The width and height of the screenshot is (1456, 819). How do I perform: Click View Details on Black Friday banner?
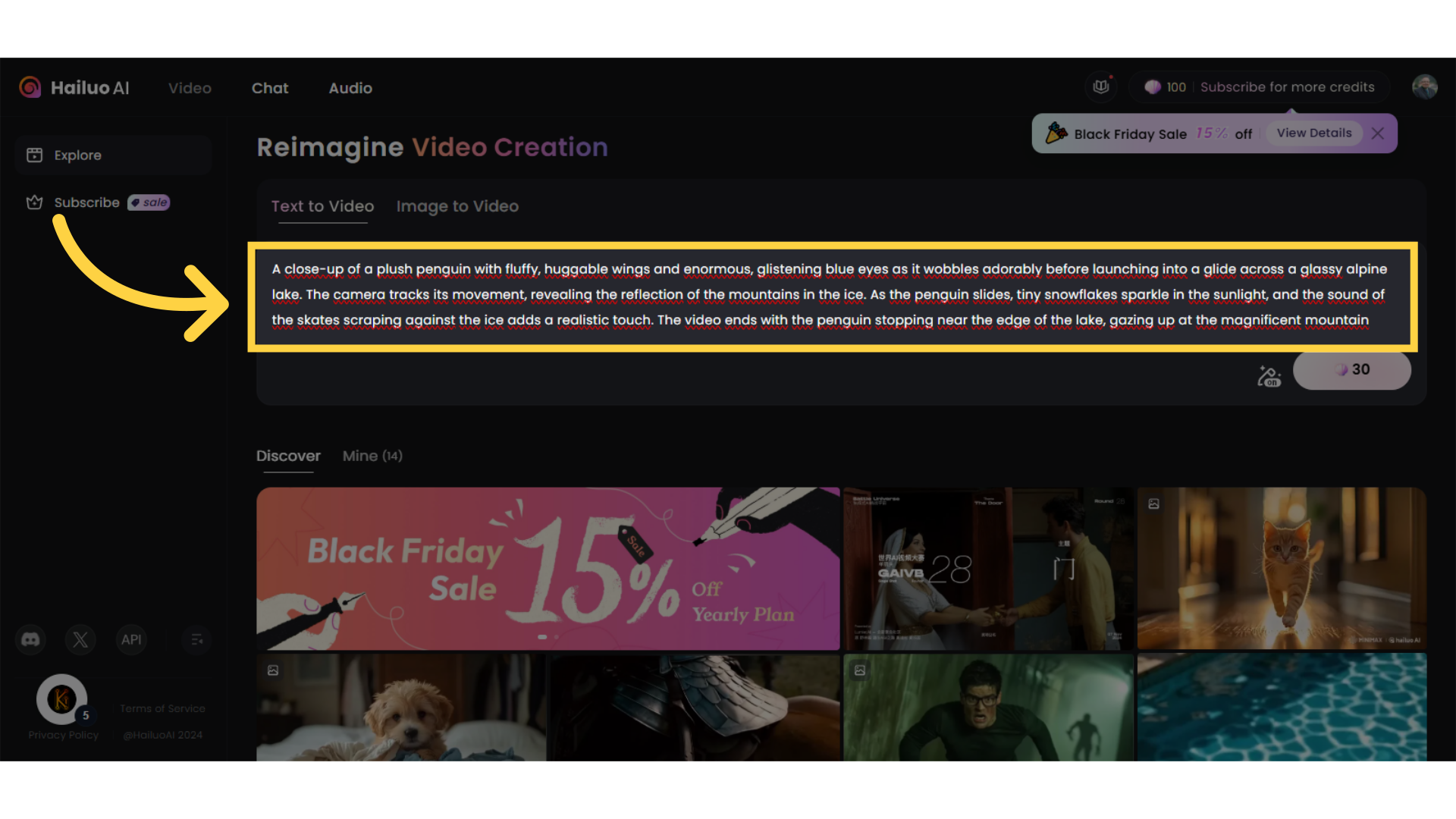(x=1314, y=133)
